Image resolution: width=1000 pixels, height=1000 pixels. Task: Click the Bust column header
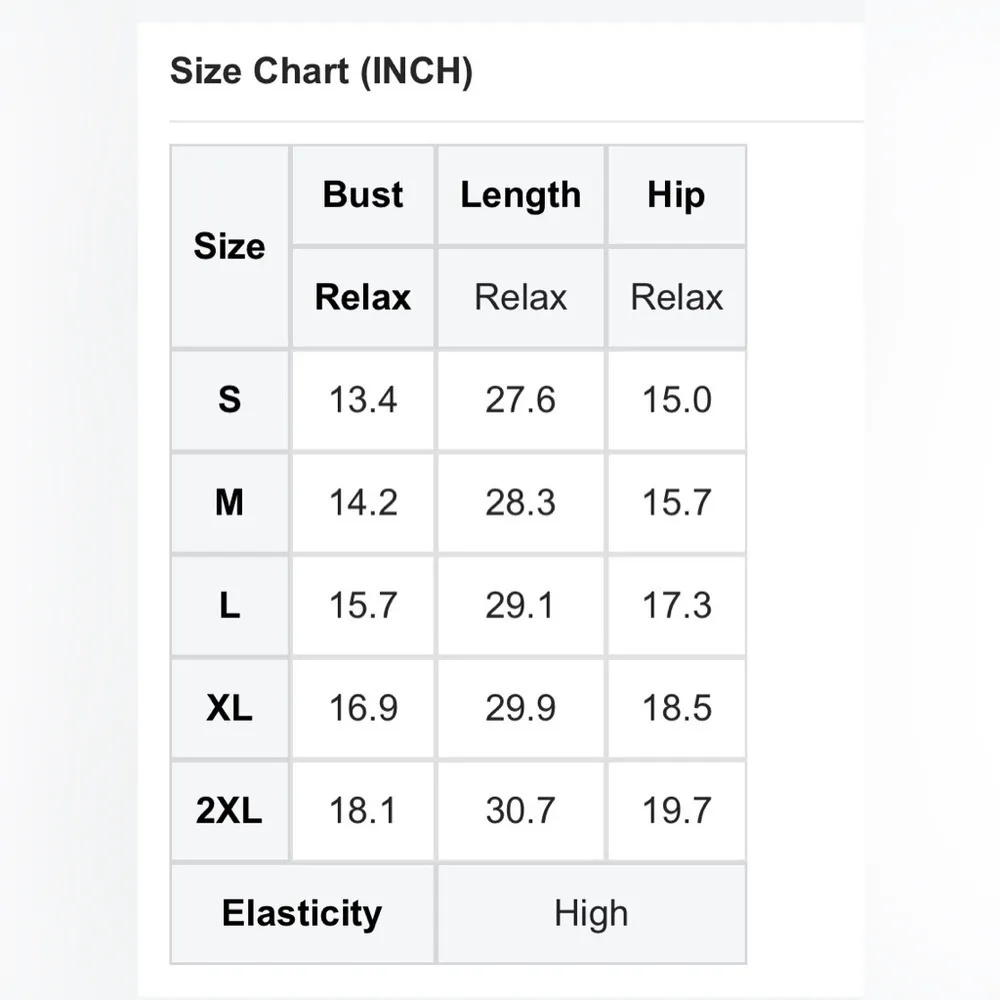tap(363, 195)
